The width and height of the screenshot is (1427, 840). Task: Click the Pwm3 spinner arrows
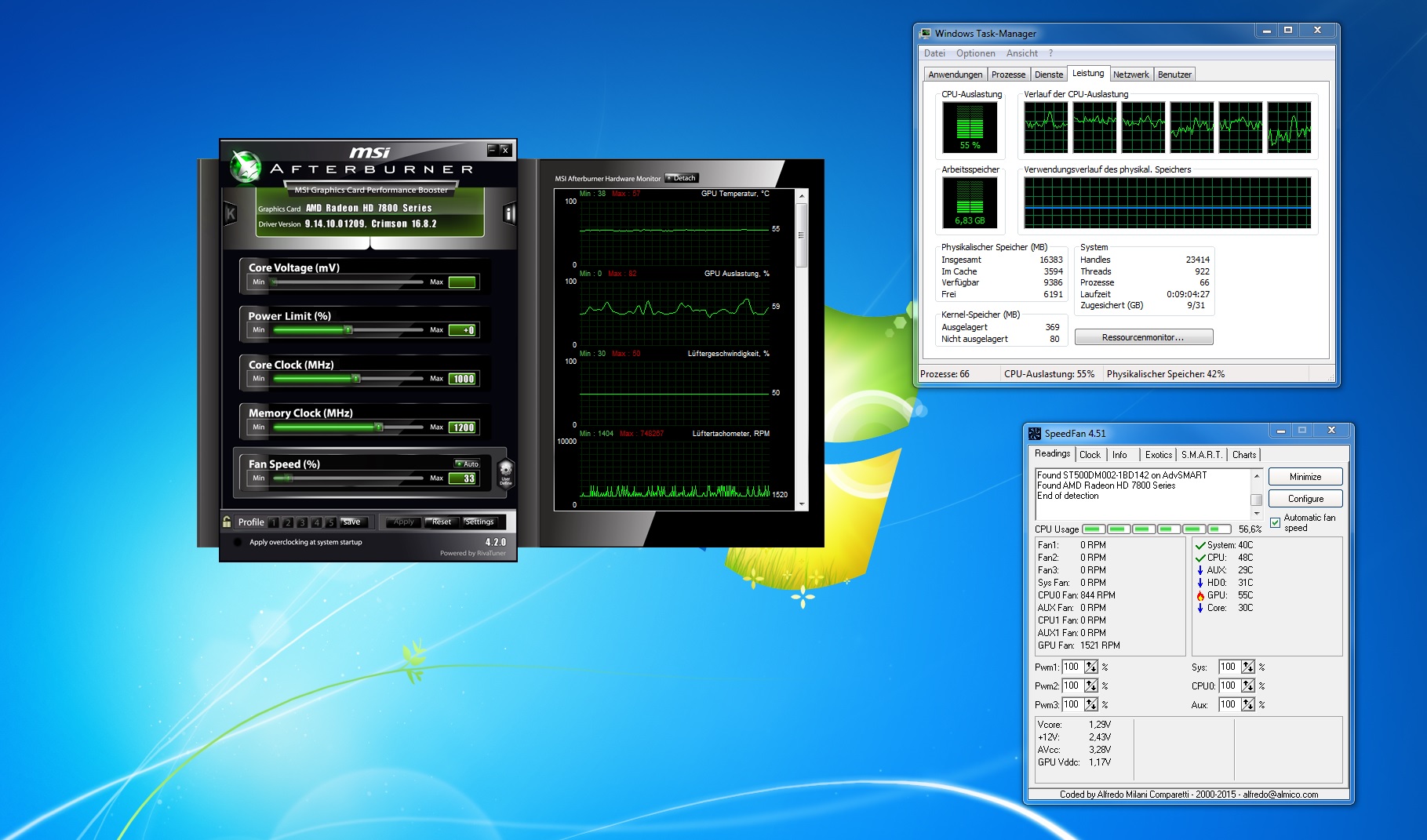(1090, 704)
